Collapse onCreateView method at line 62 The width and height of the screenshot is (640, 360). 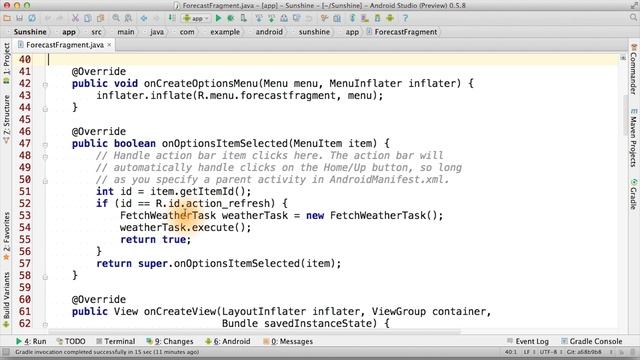pos(45,325)
